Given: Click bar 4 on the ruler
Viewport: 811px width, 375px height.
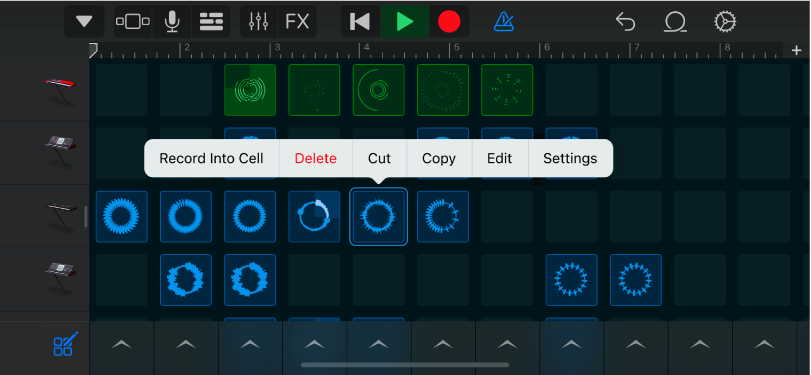Looking at the screenshot, I should [x=367, y=48].
